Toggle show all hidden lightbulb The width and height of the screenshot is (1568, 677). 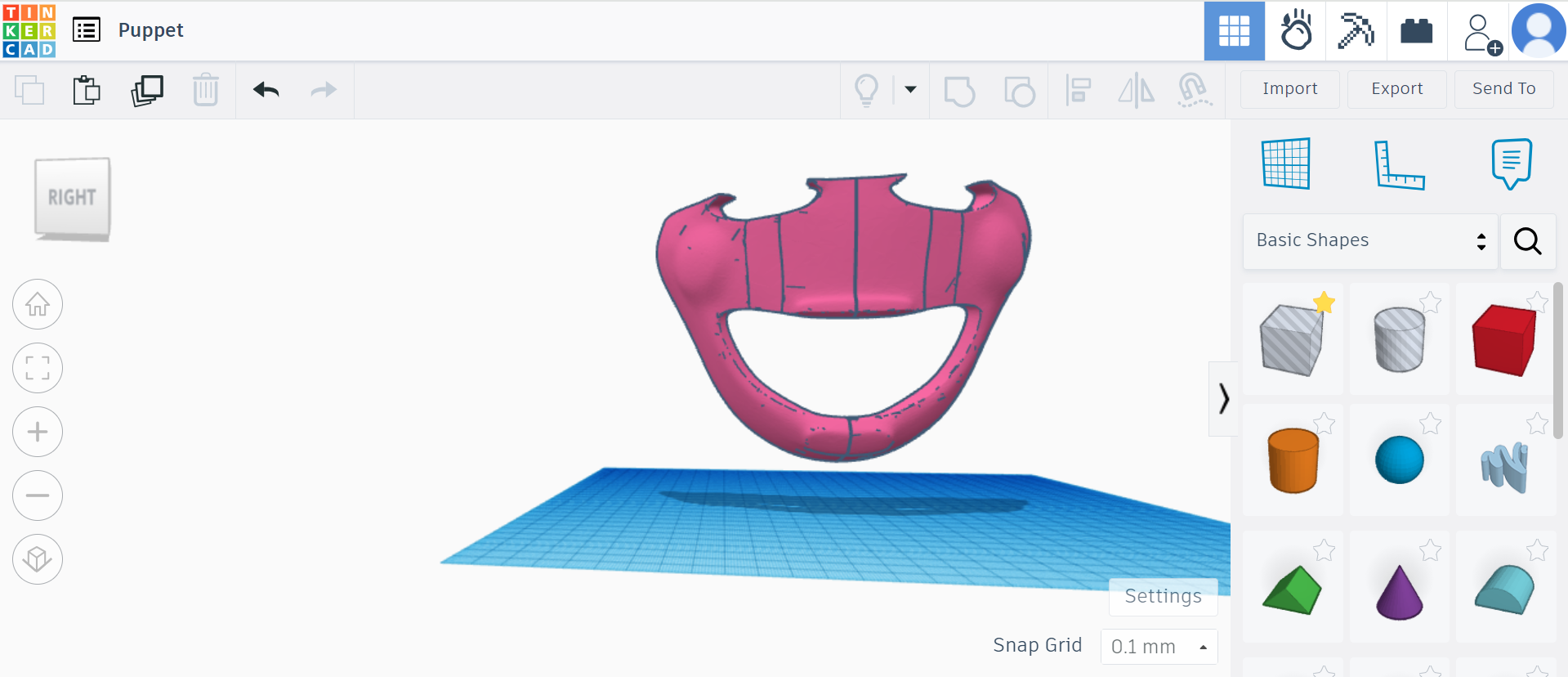click(866, 90)
